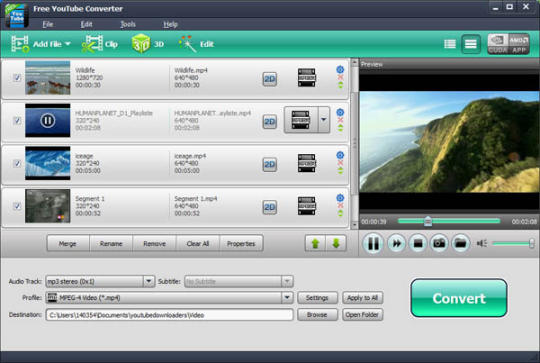Screen dimensions: 540x363
Task: Uncheck the iceage video checkbox
Action: click(17, 163)
